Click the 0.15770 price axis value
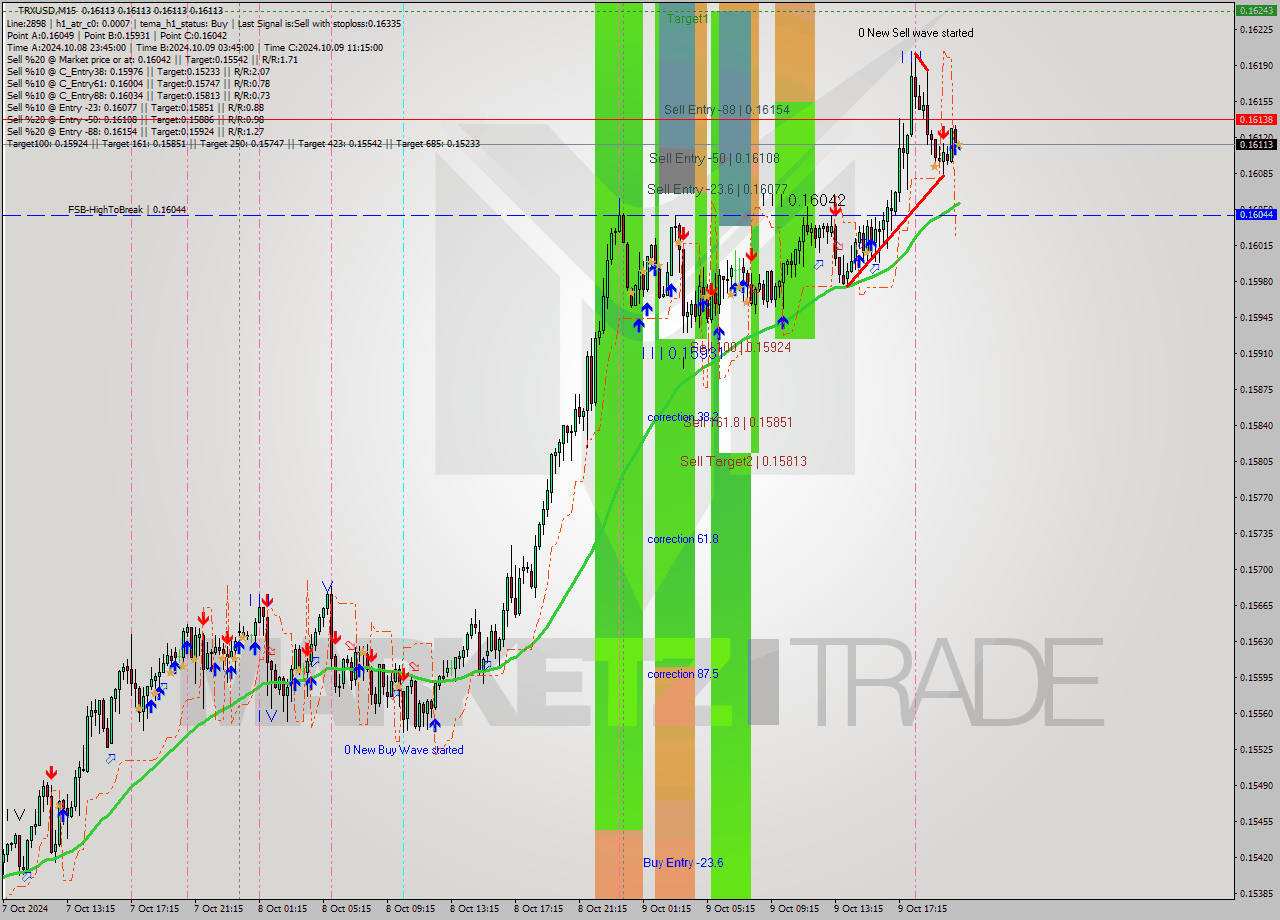1280x920 pixels. [1255, 497]
